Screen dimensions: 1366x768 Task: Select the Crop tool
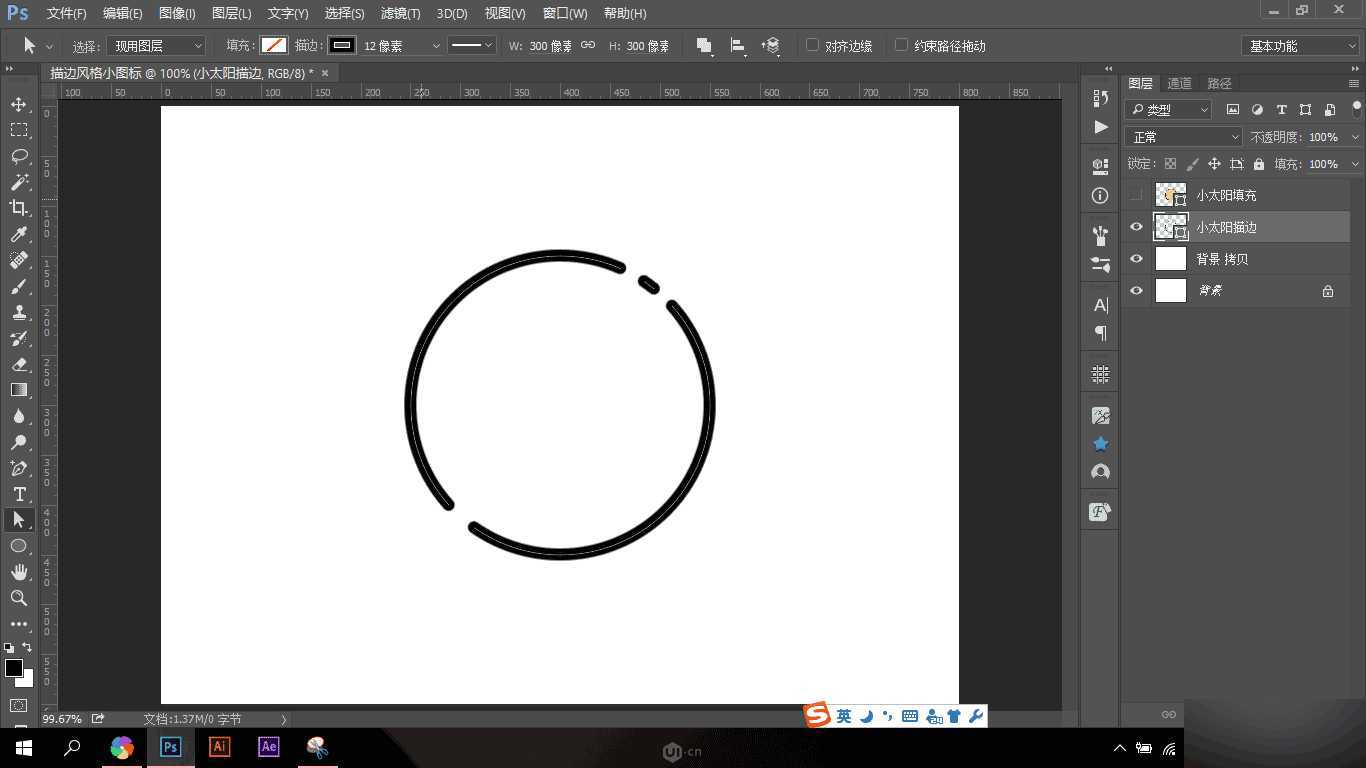[18, 208]
